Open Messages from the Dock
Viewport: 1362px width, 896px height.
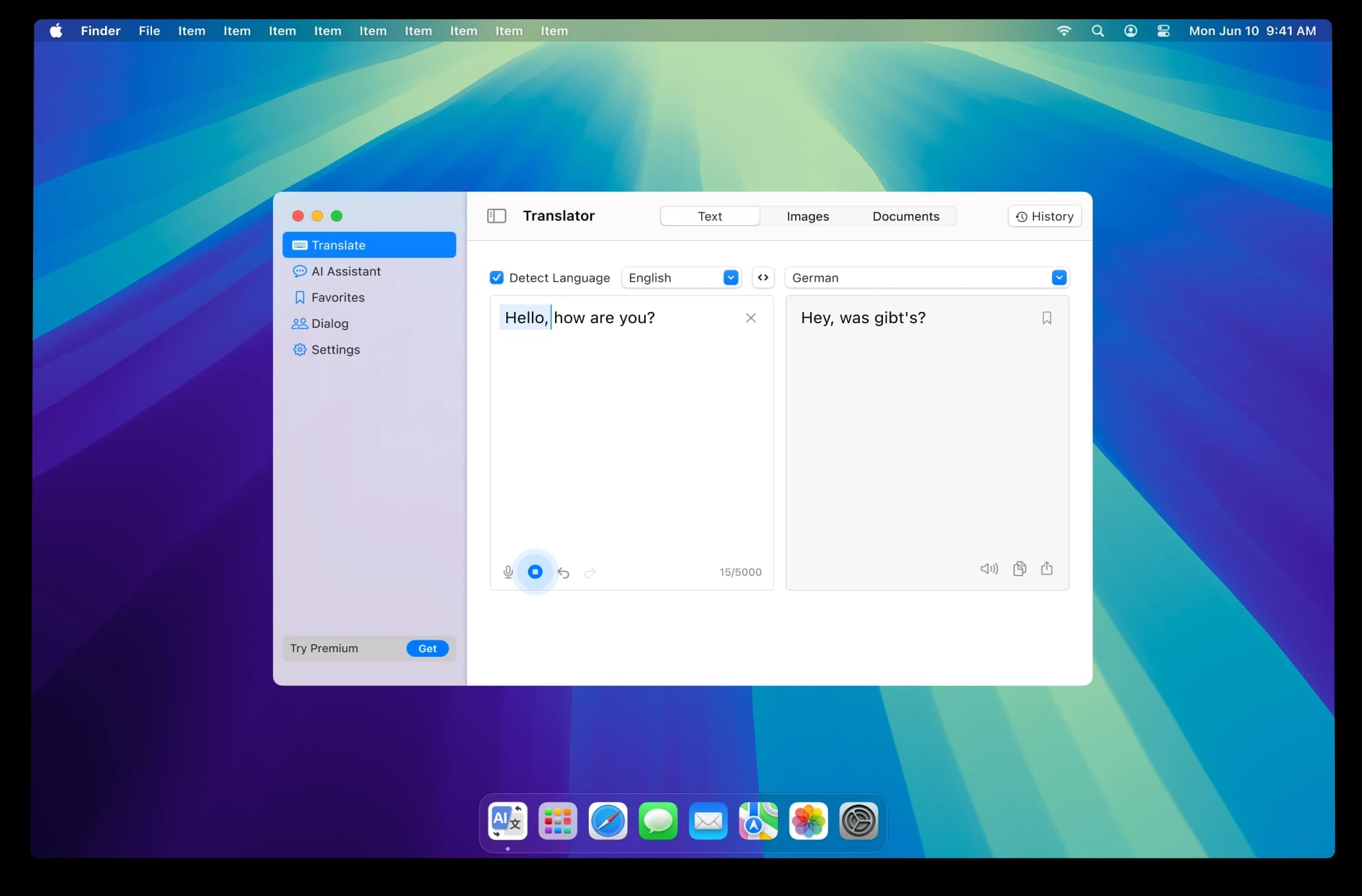coord(658,821)
